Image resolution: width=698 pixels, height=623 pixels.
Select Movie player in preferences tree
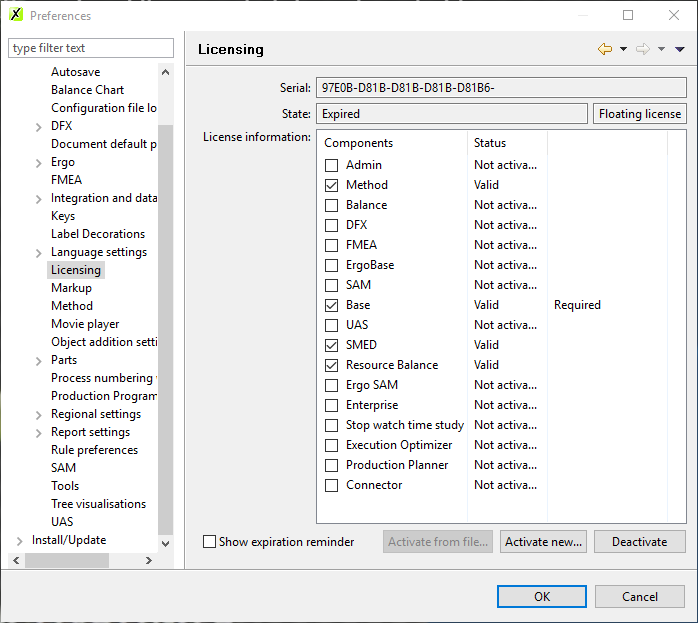click(85, 324)
